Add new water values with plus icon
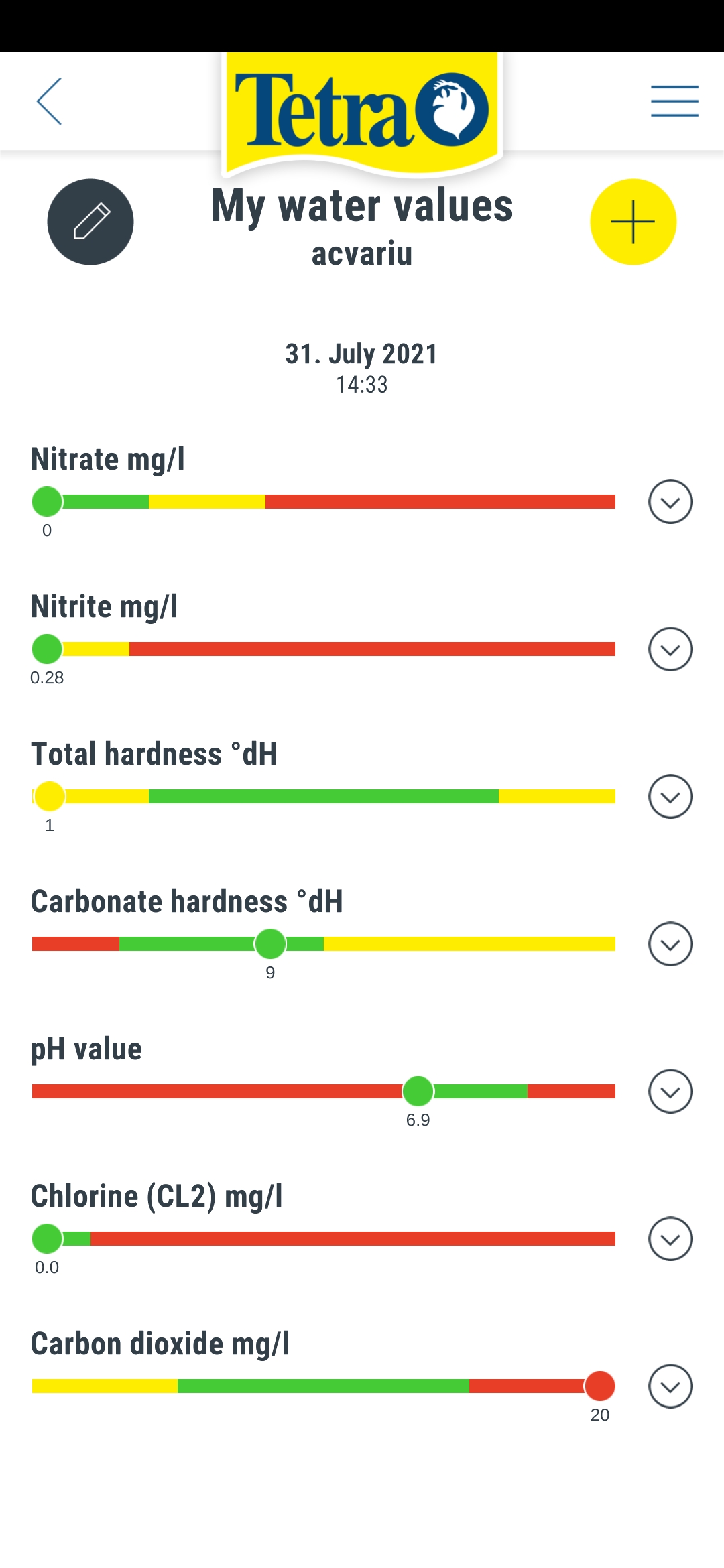The image size is (724, 1568). point(633,222)
